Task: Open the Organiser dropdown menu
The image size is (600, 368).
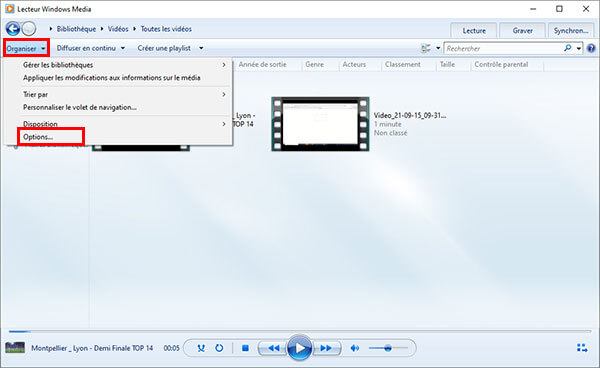Action: pos(26,49)
